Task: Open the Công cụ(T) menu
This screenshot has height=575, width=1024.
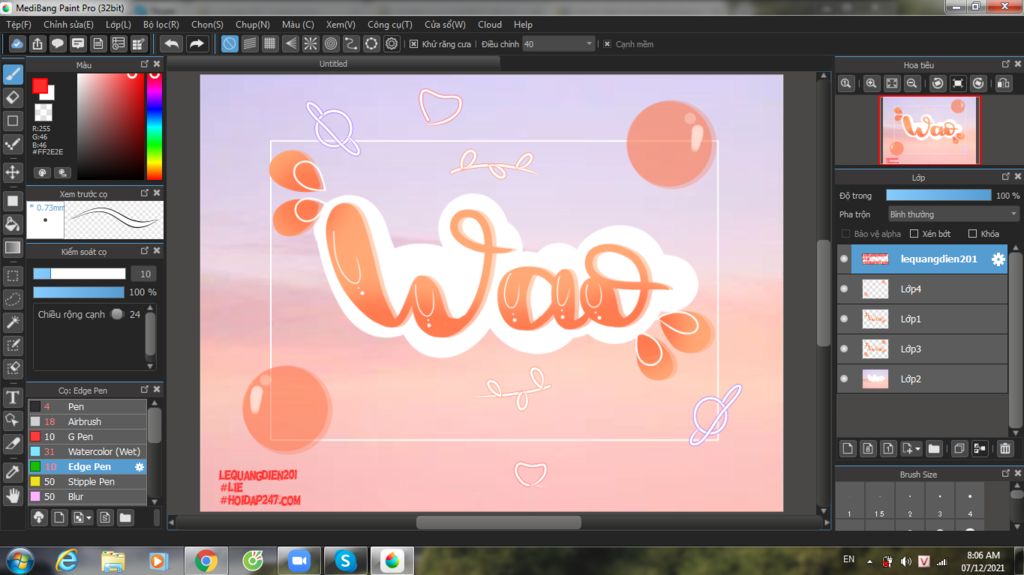Action: click(390, 25)
